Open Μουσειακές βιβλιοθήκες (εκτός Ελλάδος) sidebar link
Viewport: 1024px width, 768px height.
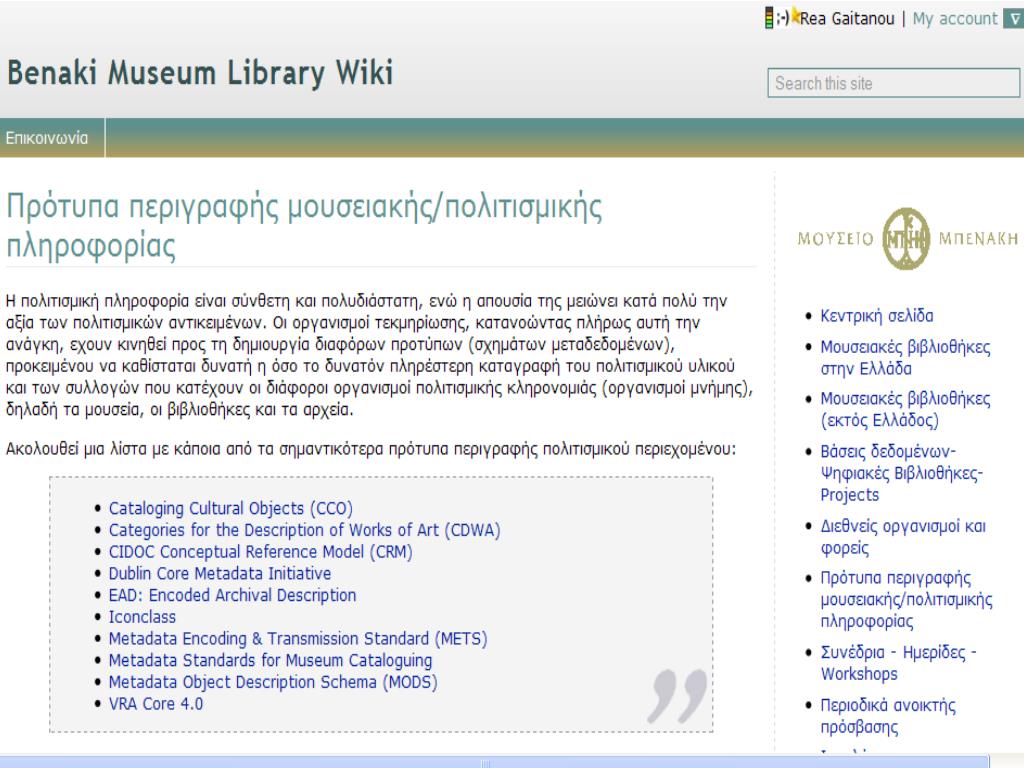(905, 409)
